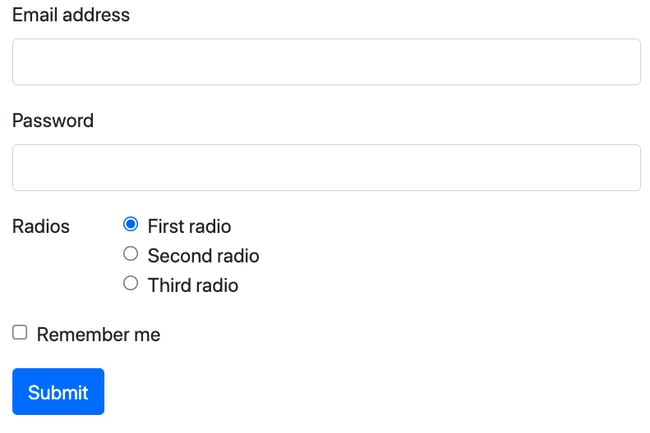
Task: Click the Email address label text
Action: (x=71, y=15)
